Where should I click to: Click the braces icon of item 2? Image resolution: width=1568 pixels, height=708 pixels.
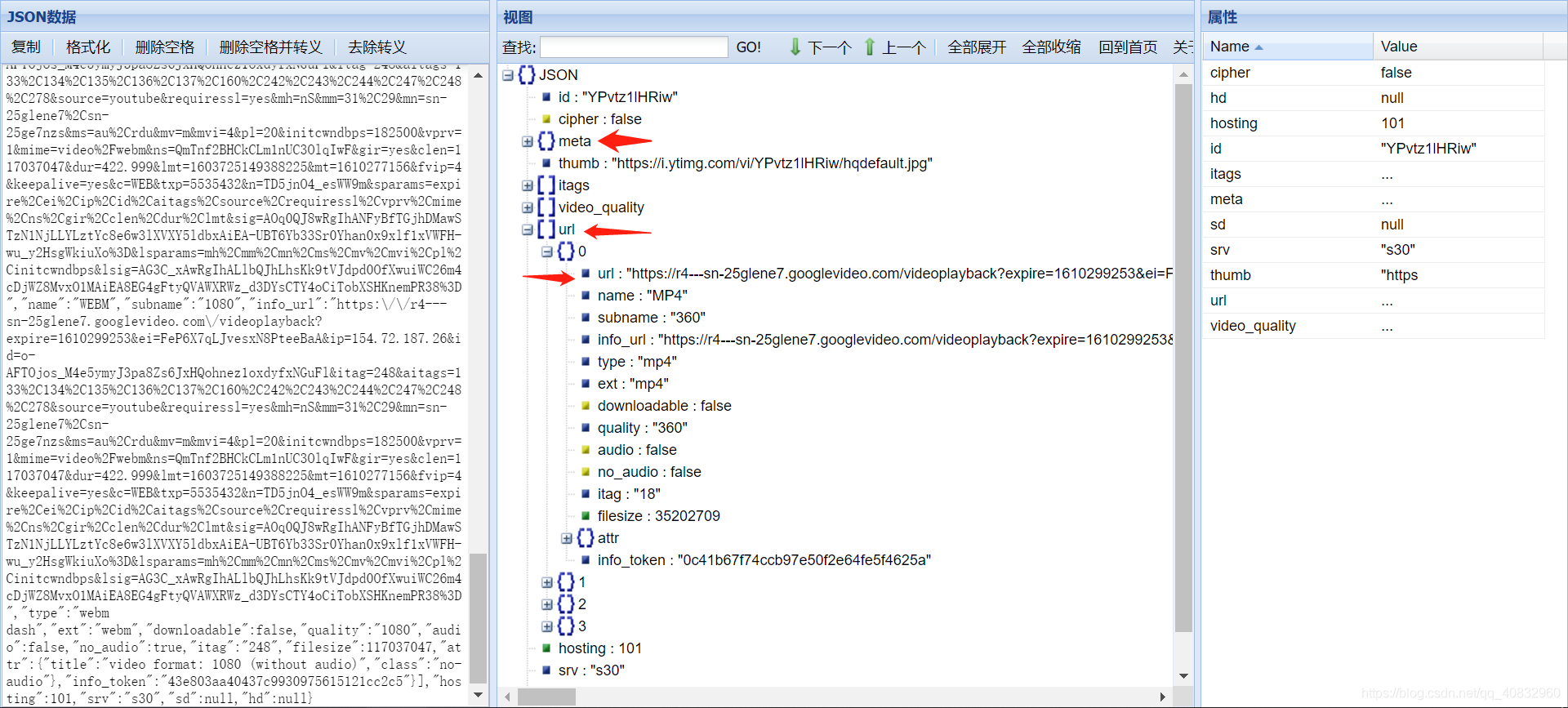566,604
